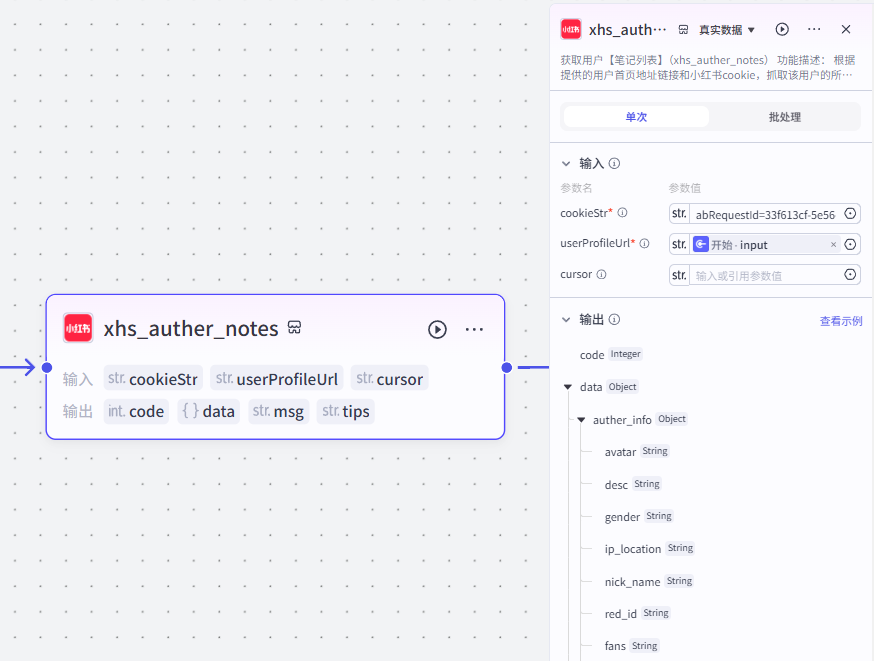The width and height of the screenshot is (874, 661).
Task: Click inside the cookieStr value field
Action: [765, 213]
